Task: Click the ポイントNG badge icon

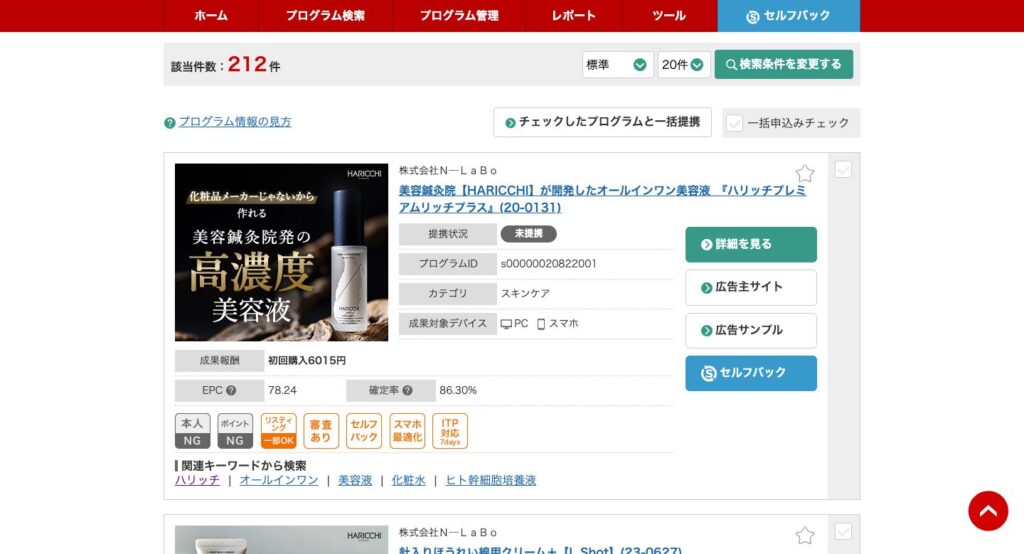Action: [x=235, y=431]
